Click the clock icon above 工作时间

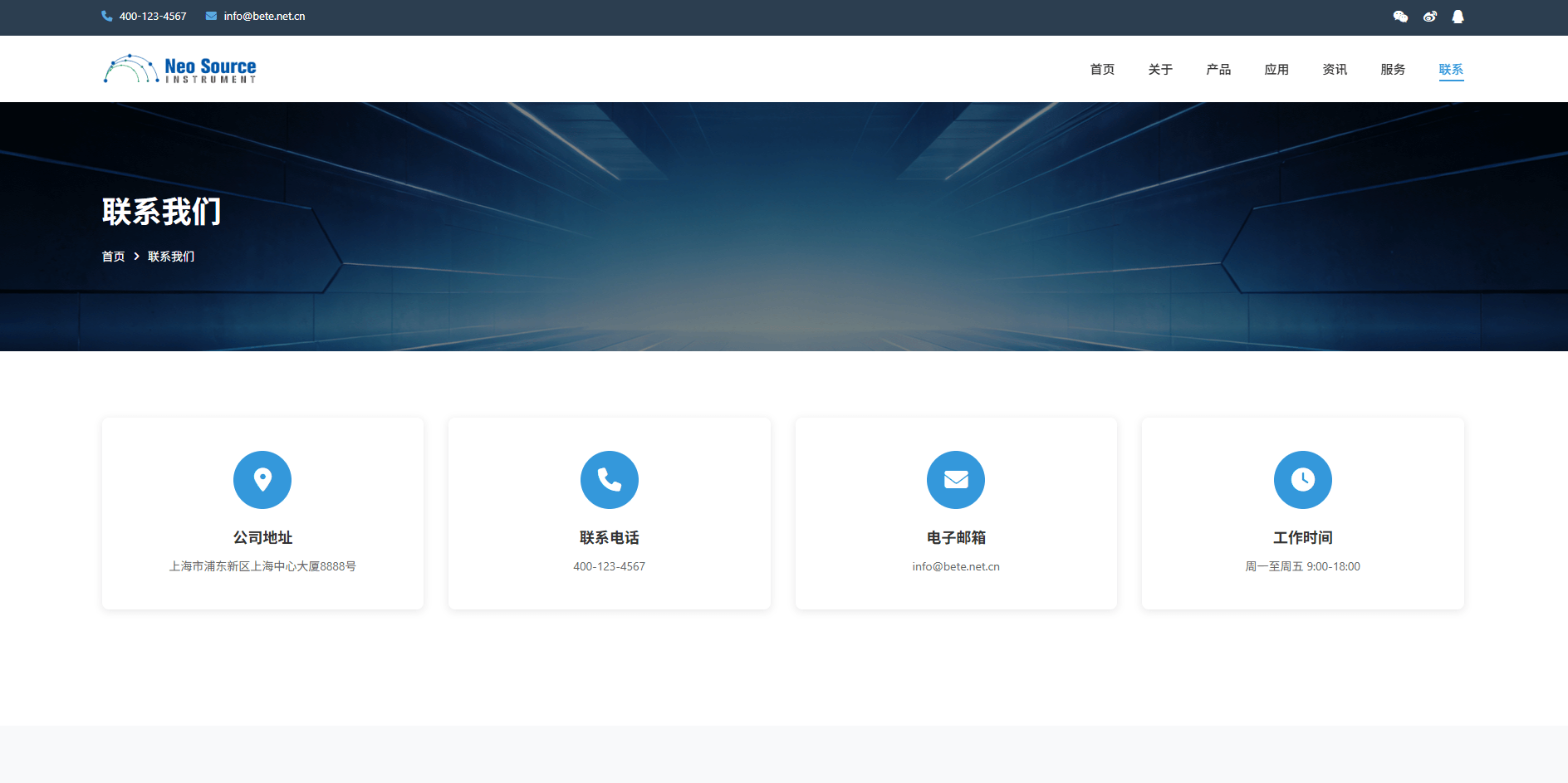[1302, 480]
